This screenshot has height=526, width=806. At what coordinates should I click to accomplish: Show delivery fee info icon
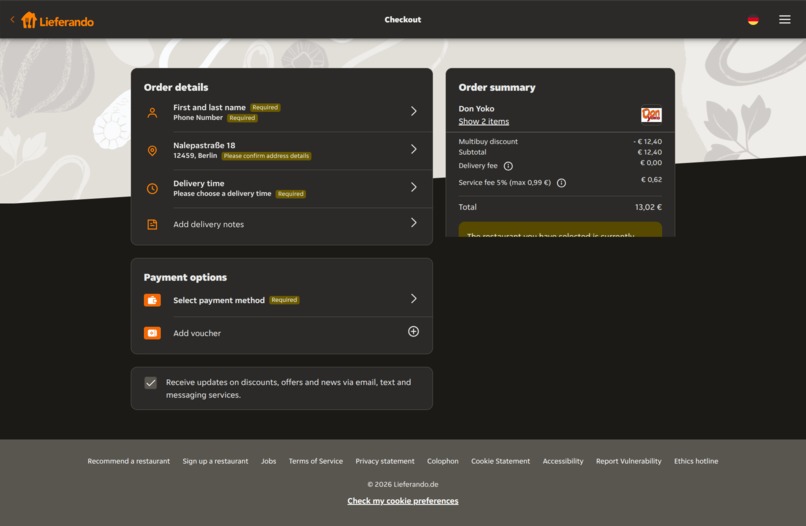point(508,166)
